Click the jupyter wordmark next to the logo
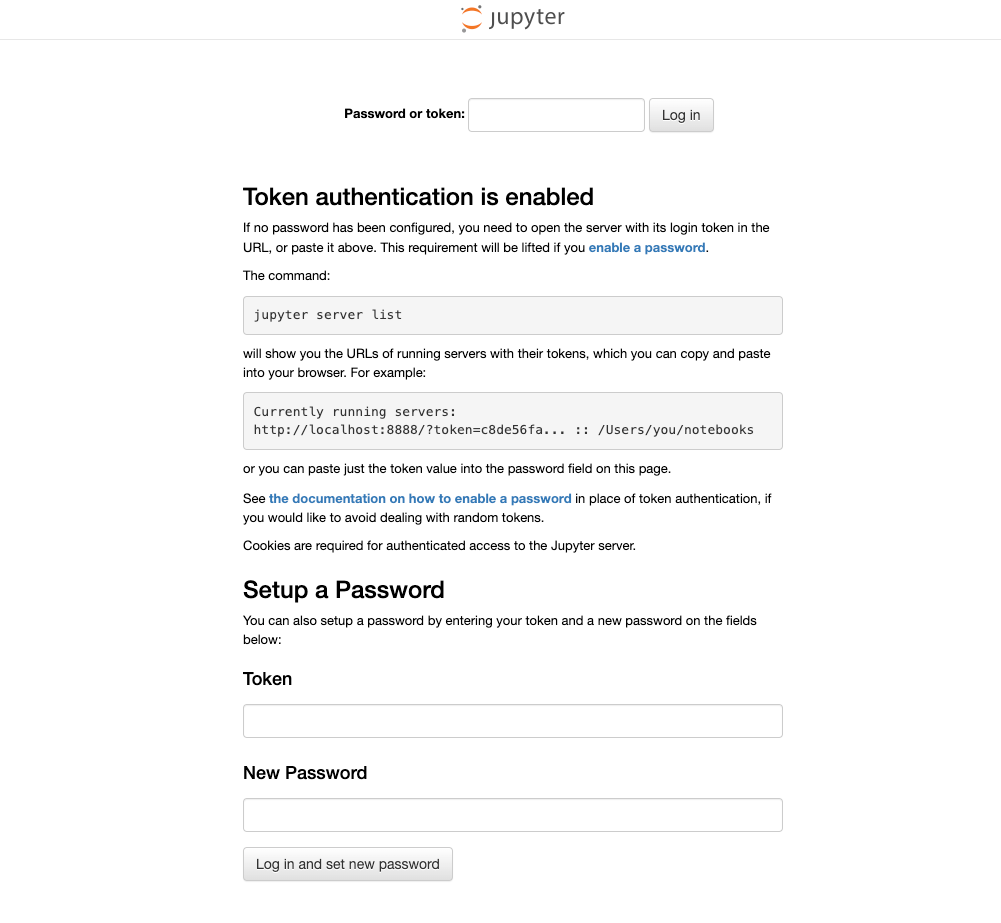1001x923 pixels. pos(527,17)
